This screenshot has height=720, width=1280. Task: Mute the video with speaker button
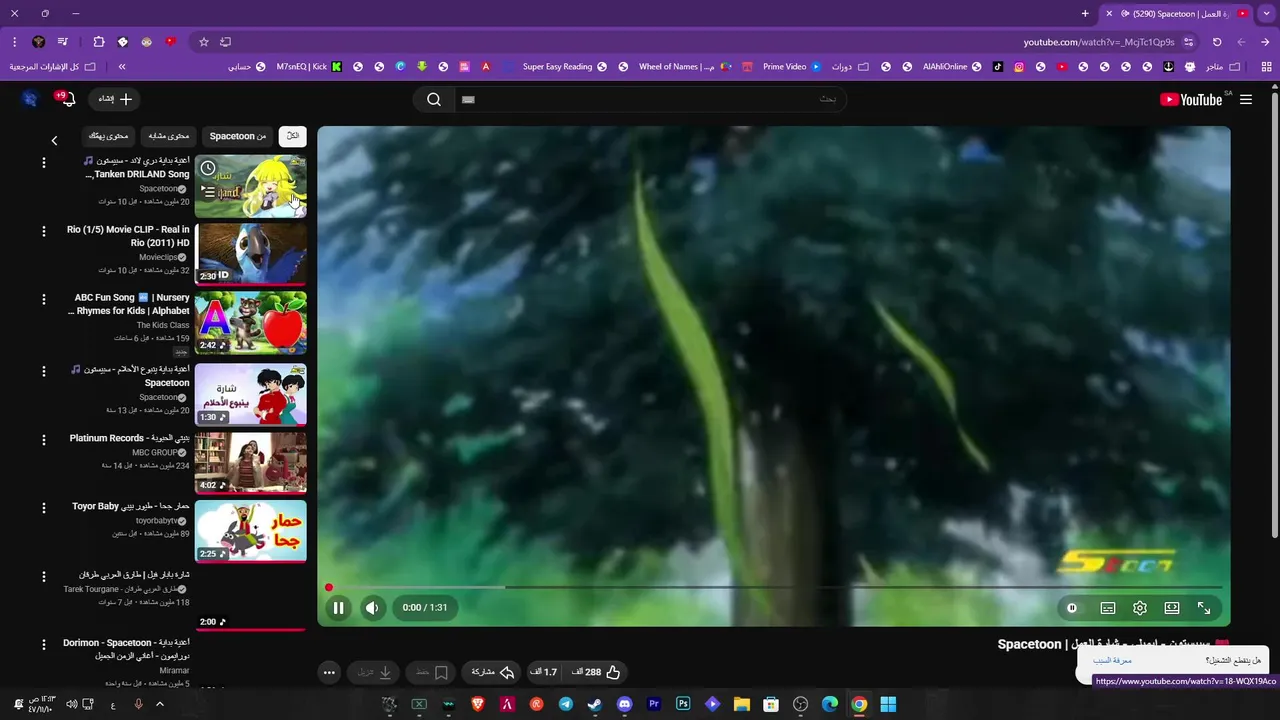(372, 608)
